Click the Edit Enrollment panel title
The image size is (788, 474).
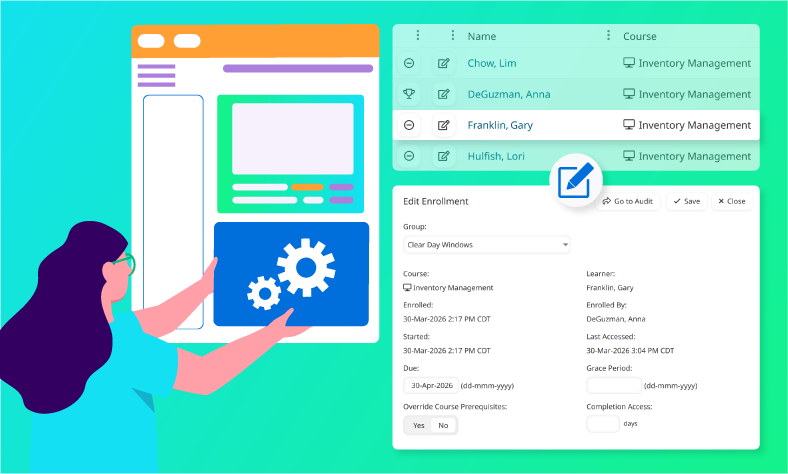tap(436, 201)
